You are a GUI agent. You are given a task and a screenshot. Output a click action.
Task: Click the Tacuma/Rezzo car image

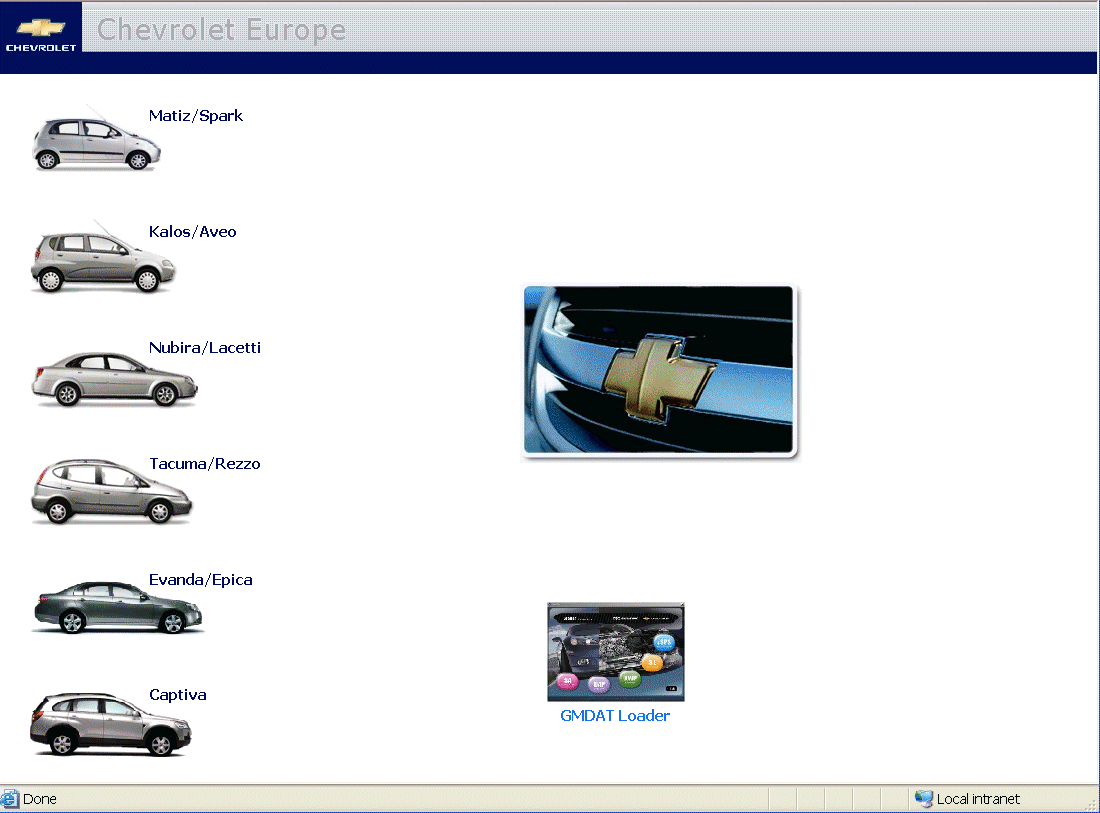pos(111,493)
